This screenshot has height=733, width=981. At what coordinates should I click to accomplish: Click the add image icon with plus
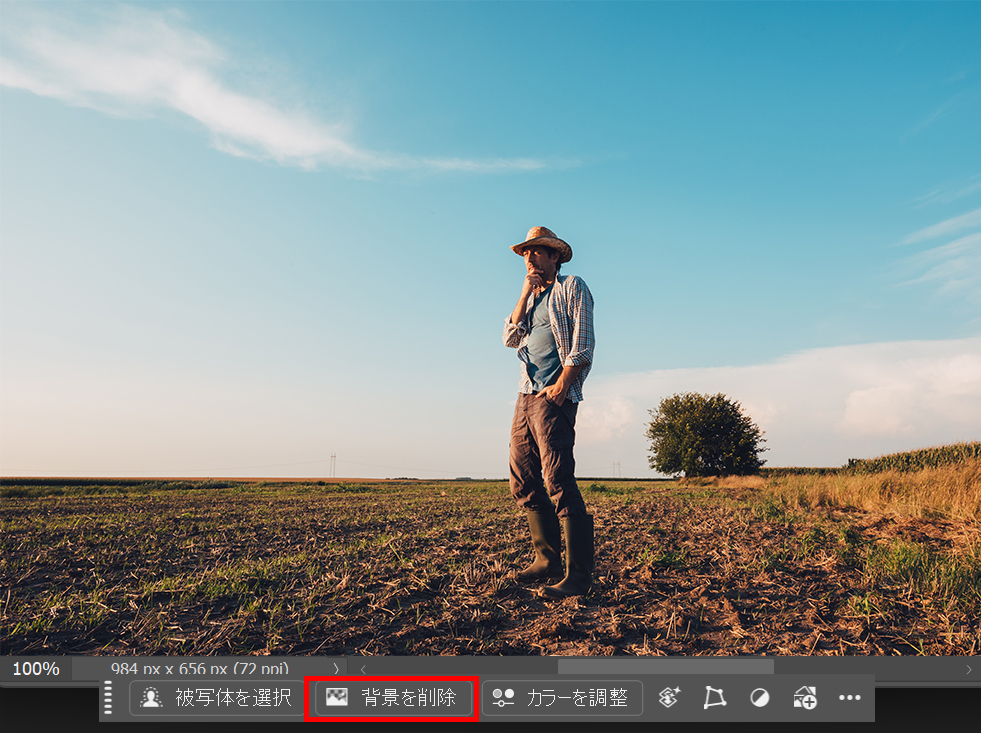point(805,698)
